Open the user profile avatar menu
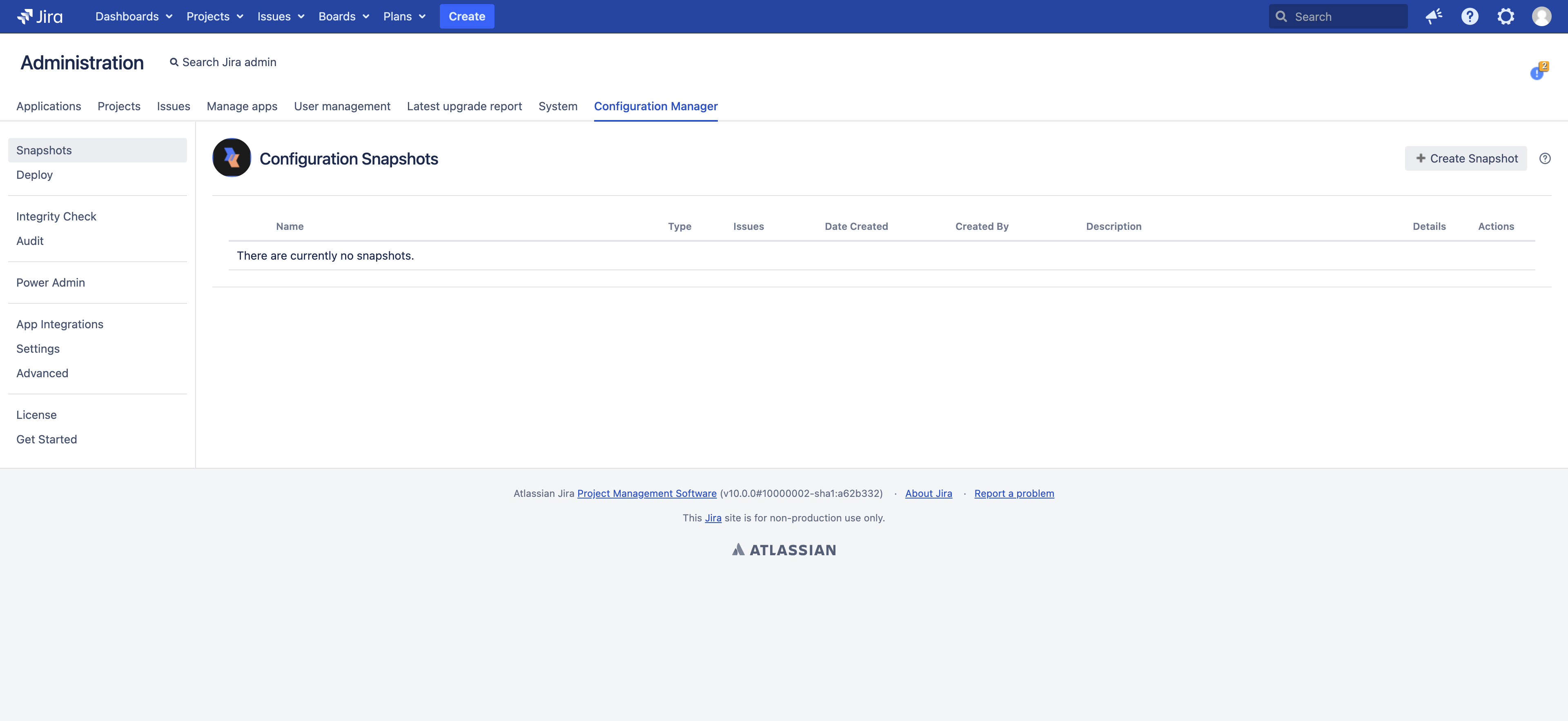This screenshot has width=1568, height=721. pyautogui.click(x=1542, y=16)
